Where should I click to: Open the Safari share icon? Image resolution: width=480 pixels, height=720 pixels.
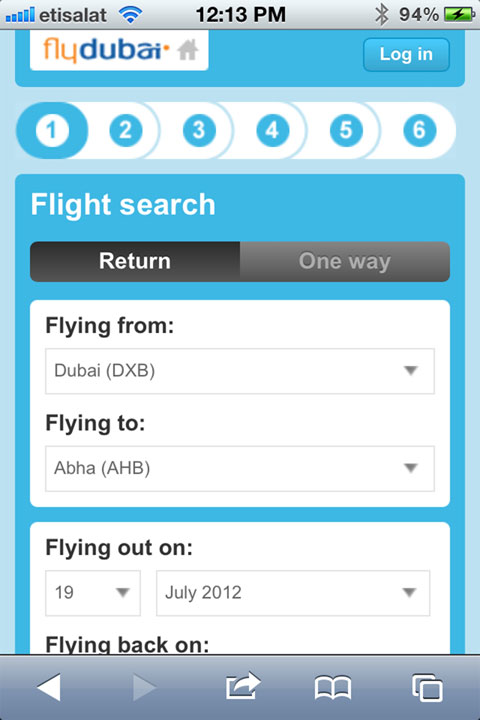click(x=243, y=686)
